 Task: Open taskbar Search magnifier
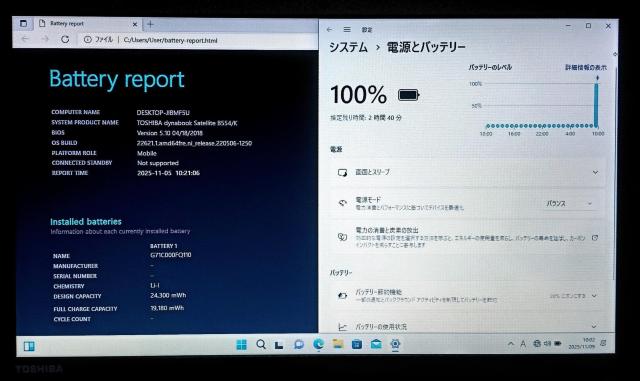click(x=261, y=345)
